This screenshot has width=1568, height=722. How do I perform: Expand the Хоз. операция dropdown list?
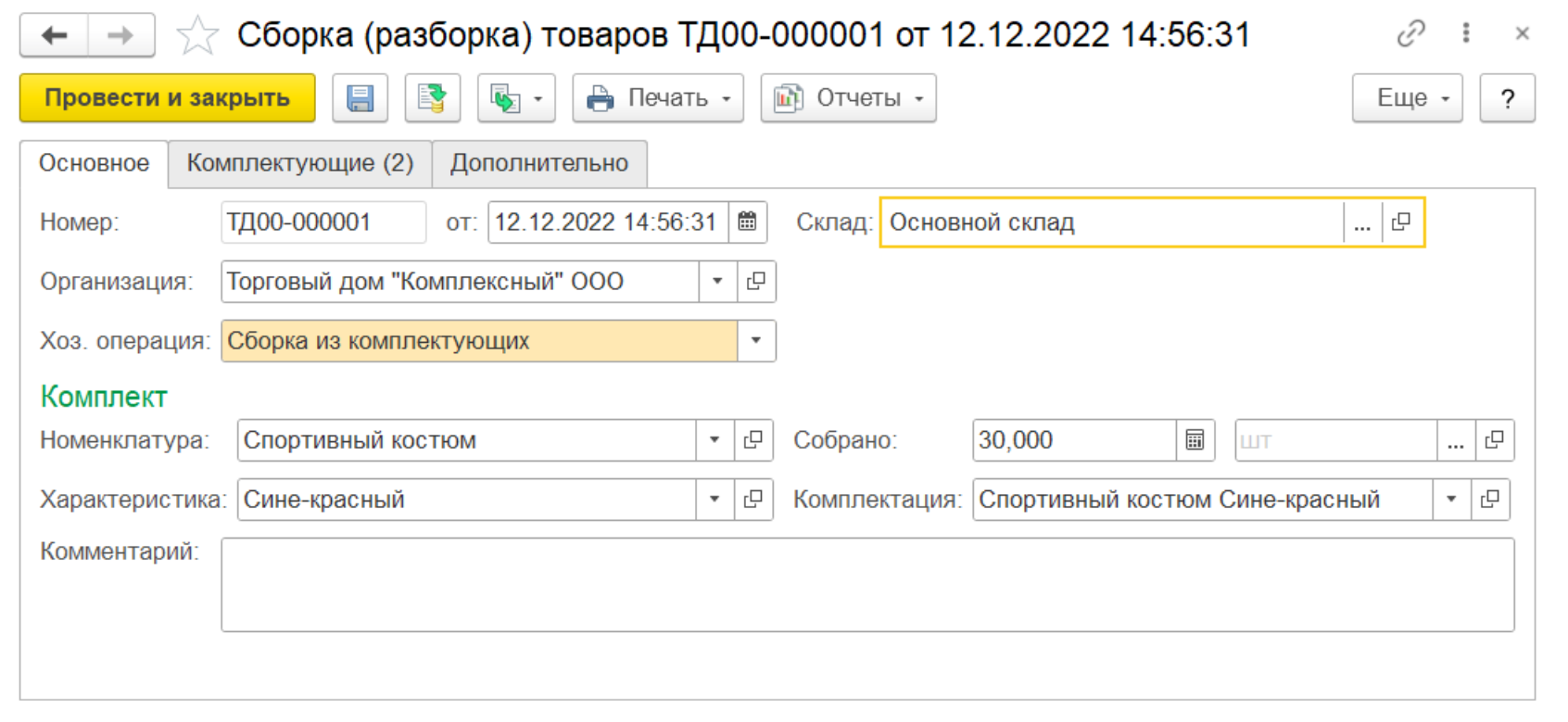(x=756, y=341)
